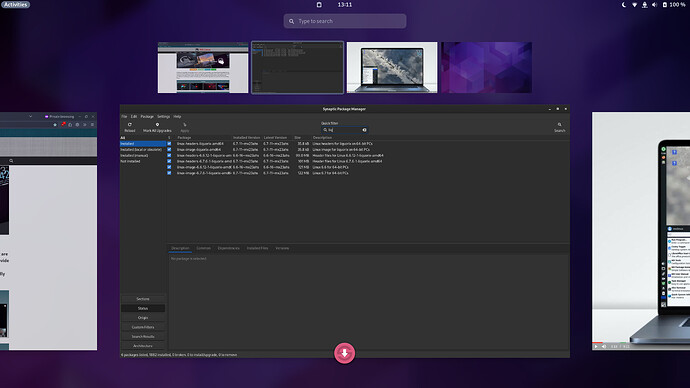Click the night light moon icon

624,5
